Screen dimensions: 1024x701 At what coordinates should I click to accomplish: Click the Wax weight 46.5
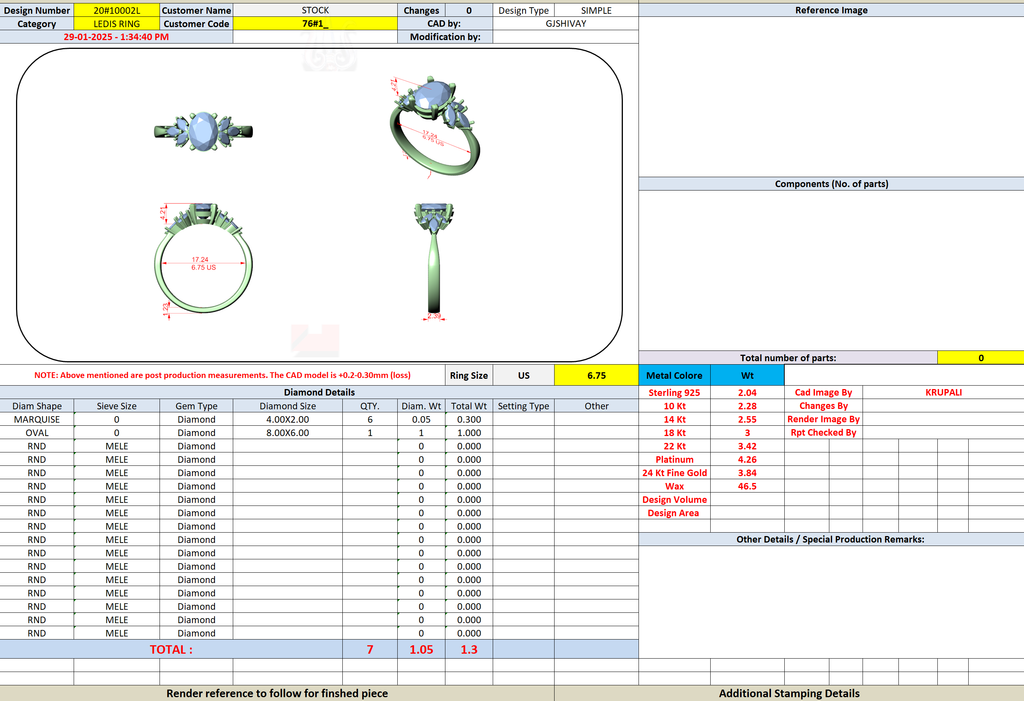point(747,486)
